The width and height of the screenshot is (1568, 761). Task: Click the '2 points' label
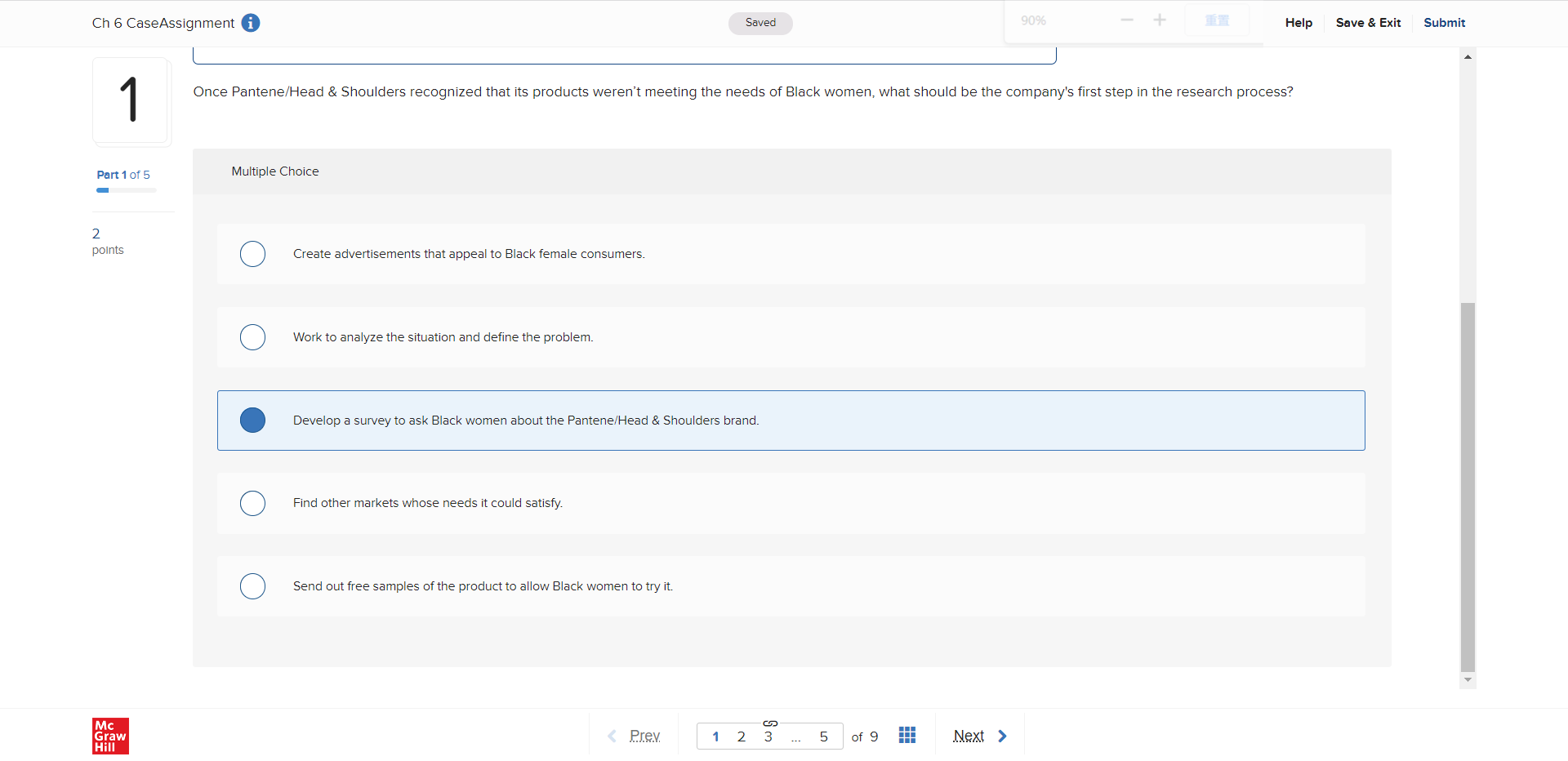coord(108,241)
